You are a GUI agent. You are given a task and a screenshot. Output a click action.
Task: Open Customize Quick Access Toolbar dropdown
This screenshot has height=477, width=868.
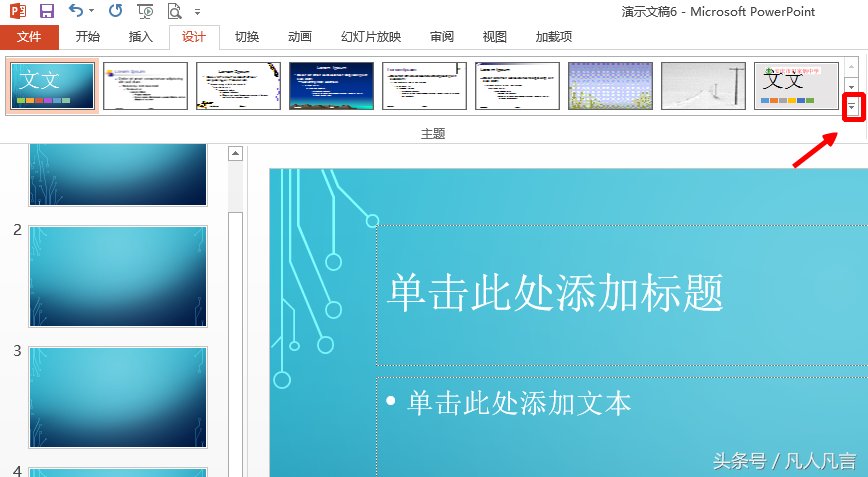(198, 11)
